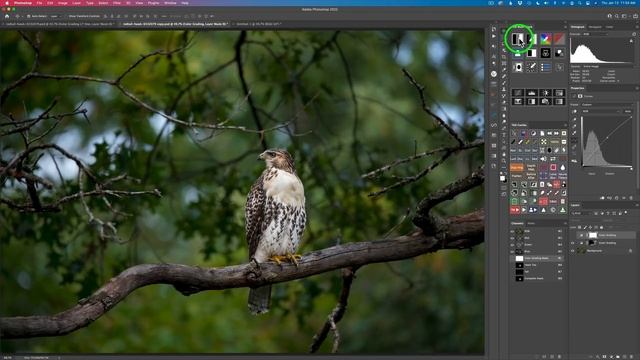Open the Channels panel menu
The width and height of the screenshot is (640, 360).
point(565,223)
